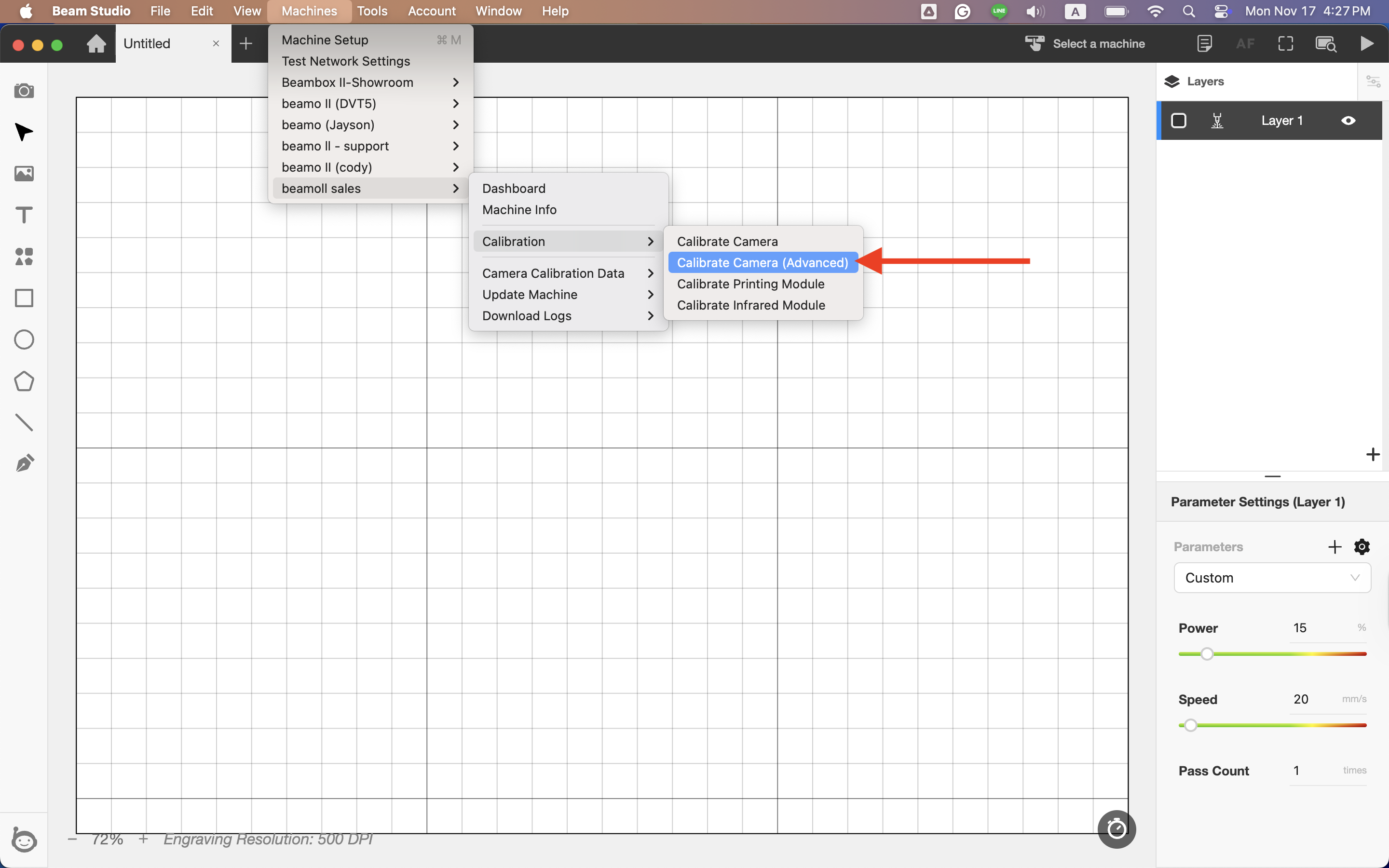Zoom out the canvas
The width and height of the screenshot is (1389, 868).
[72, 839]
